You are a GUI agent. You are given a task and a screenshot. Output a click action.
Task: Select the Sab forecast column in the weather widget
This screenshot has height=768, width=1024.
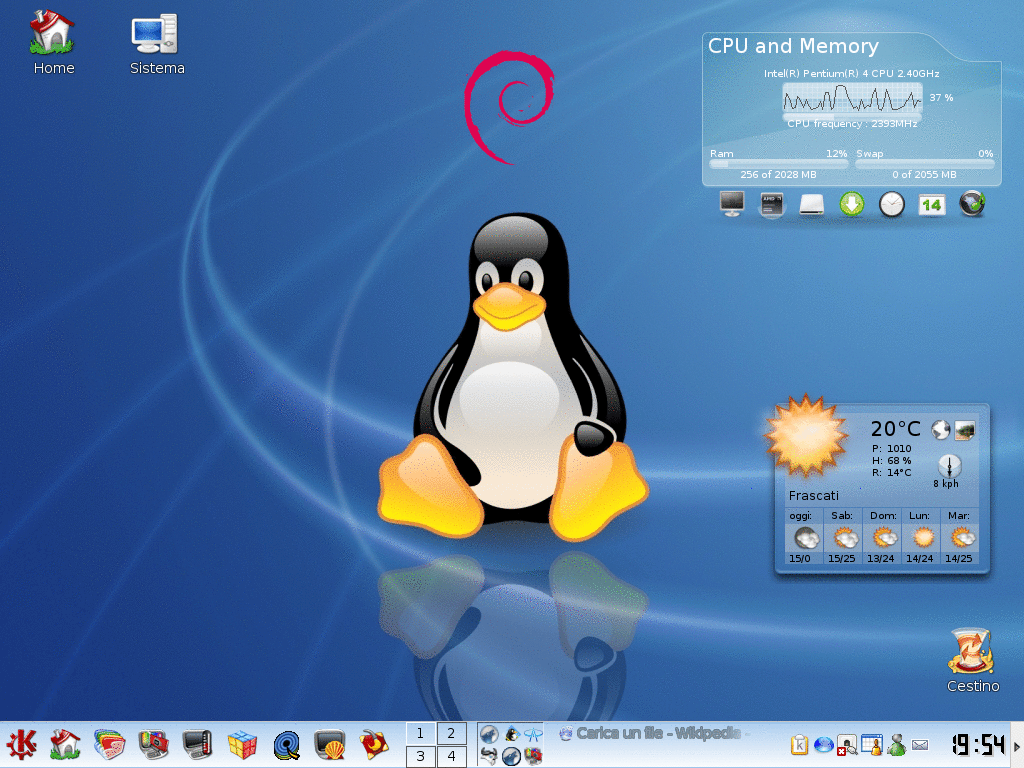842,537
